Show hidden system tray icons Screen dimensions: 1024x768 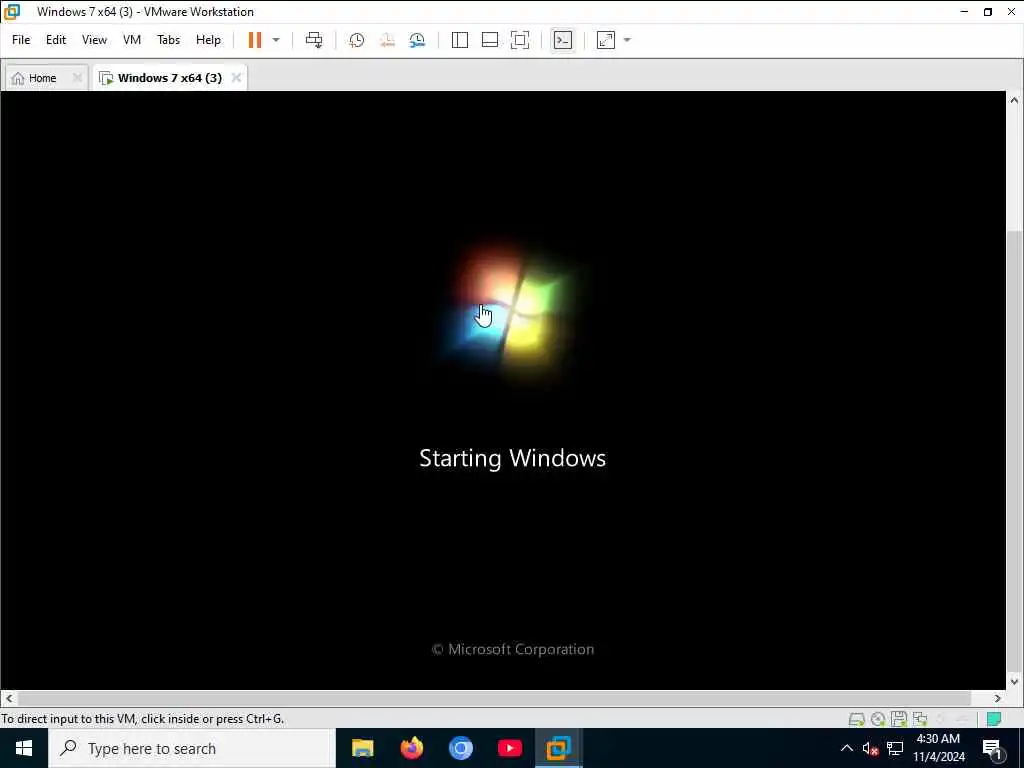pyautogui.click(x=846, y=748)
